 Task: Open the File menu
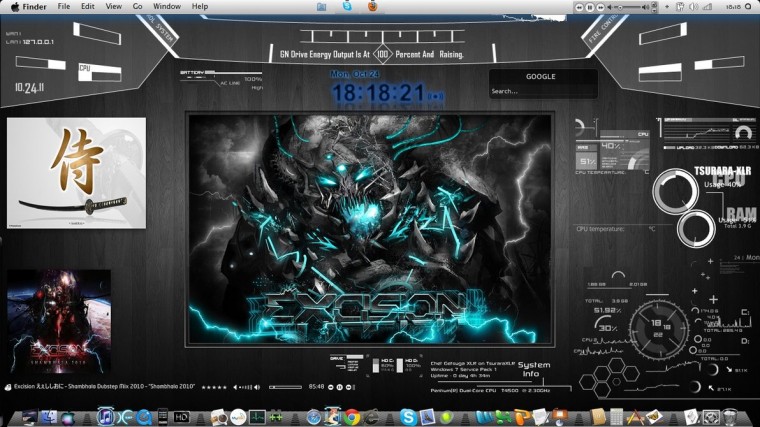[63, 6]
